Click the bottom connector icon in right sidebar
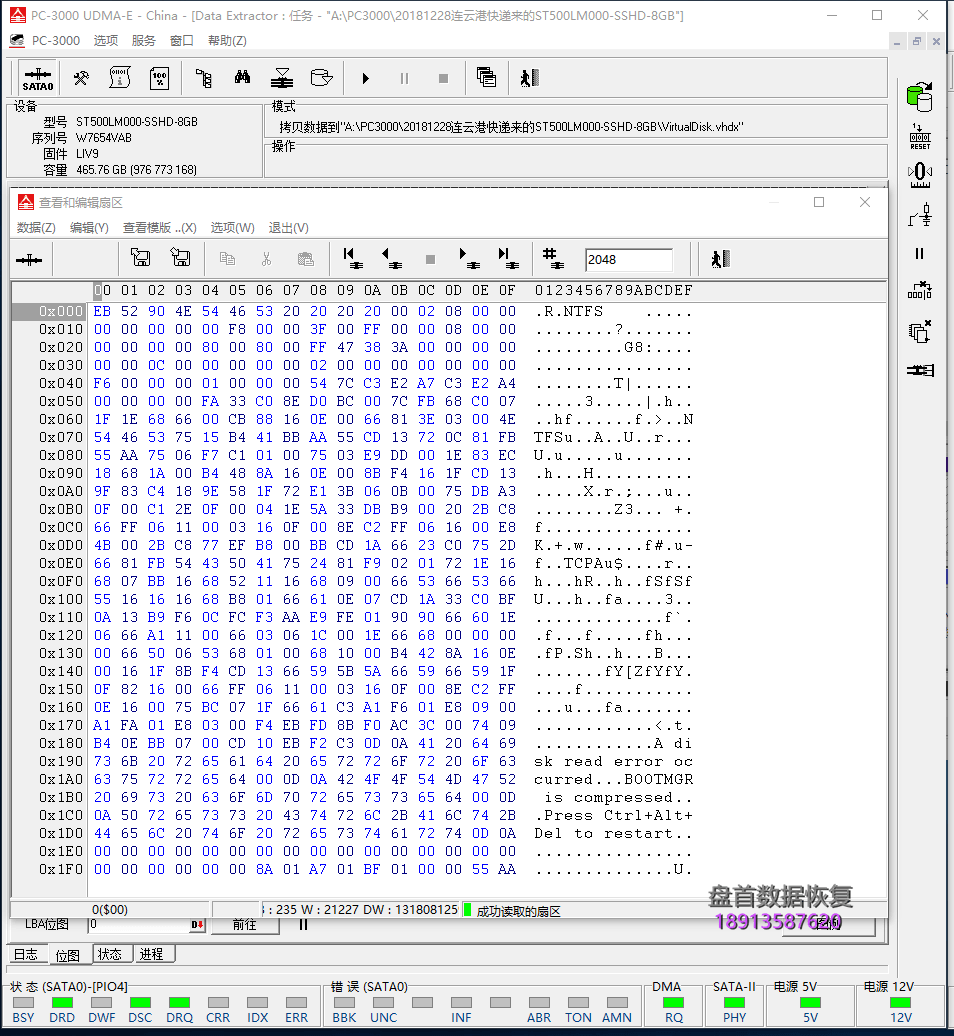Screen dimensions: 954x1036 click(x=920, y=370)
